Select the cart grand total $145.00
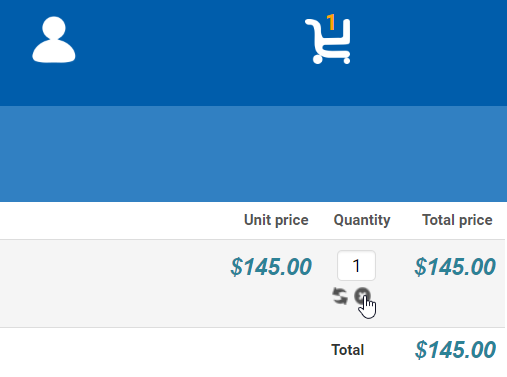Viewport: 507px width, 377px height. [455, 350]
